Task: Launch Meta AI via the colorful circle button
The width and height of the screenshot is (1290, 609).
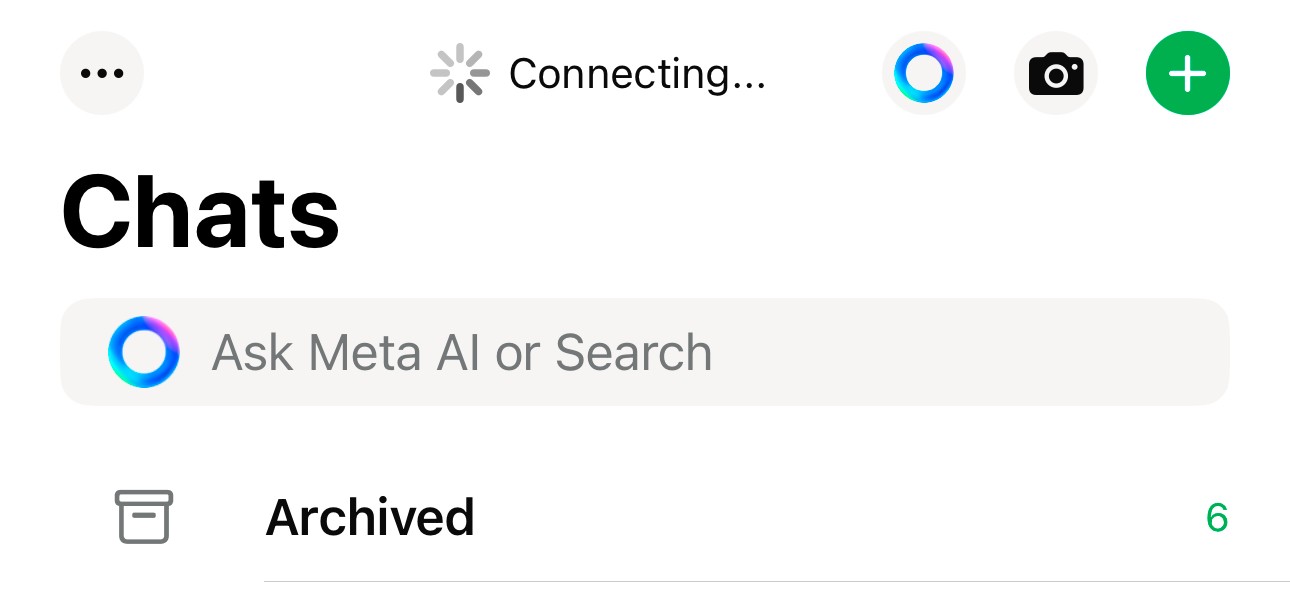Action: click(x=923, y=73)
